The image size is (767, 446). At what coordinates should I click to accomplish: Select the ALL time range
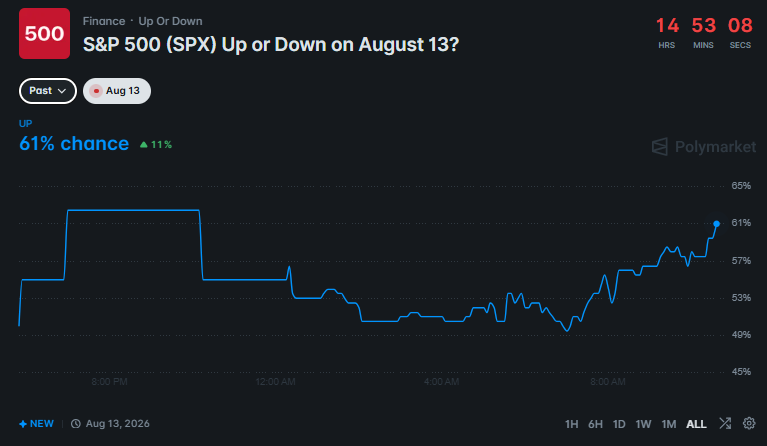696,424
